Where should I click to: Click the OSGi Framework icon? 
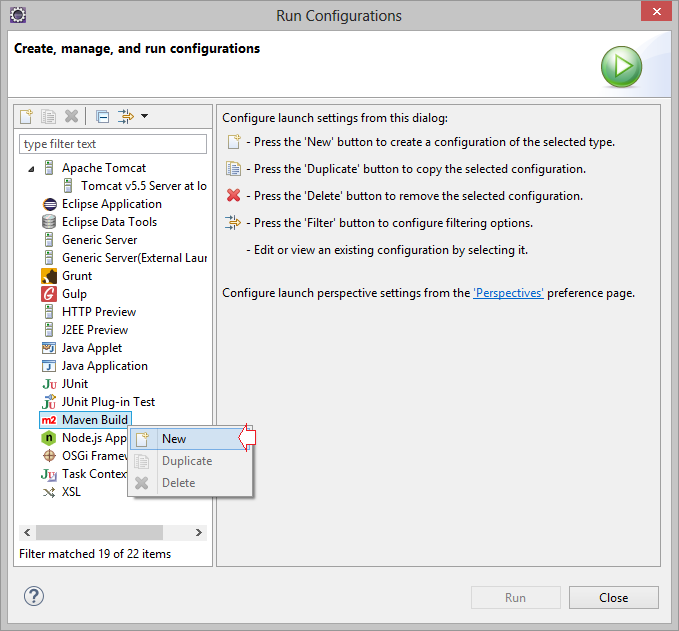click(x=49, y=456)
